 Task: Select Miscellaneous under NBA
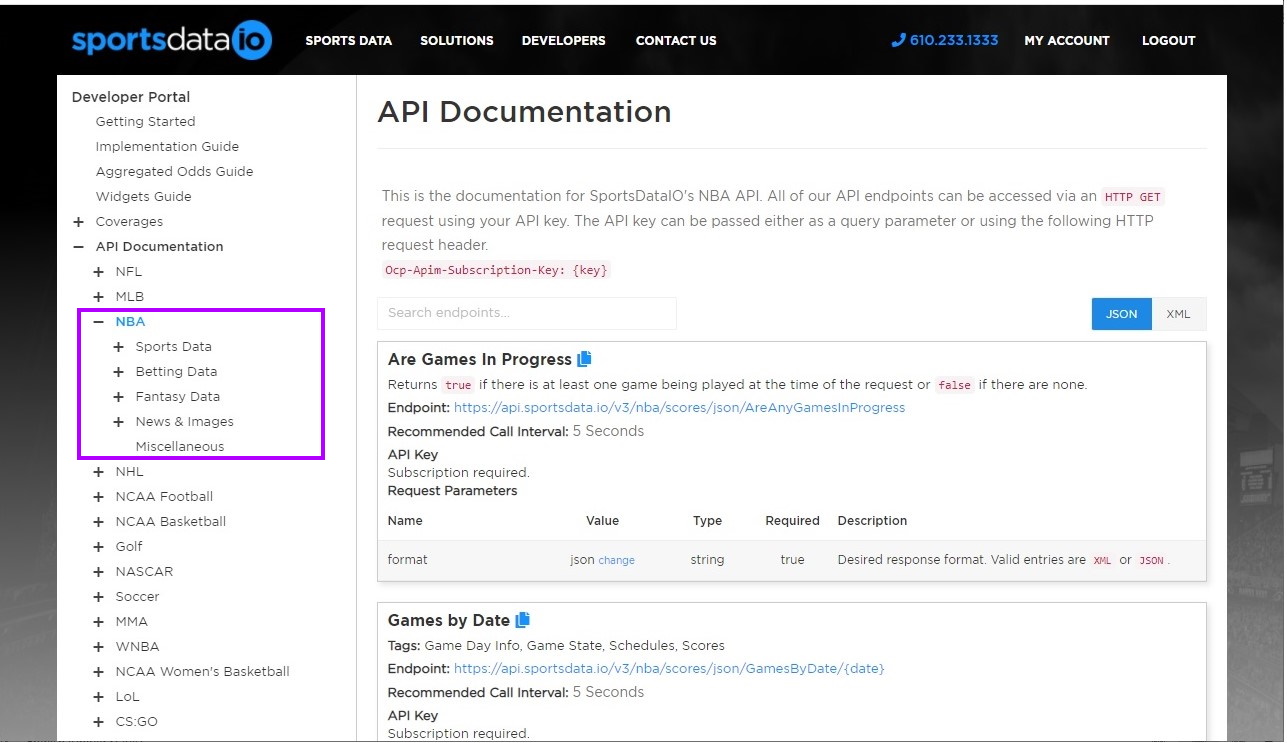[x=180, y=447]
